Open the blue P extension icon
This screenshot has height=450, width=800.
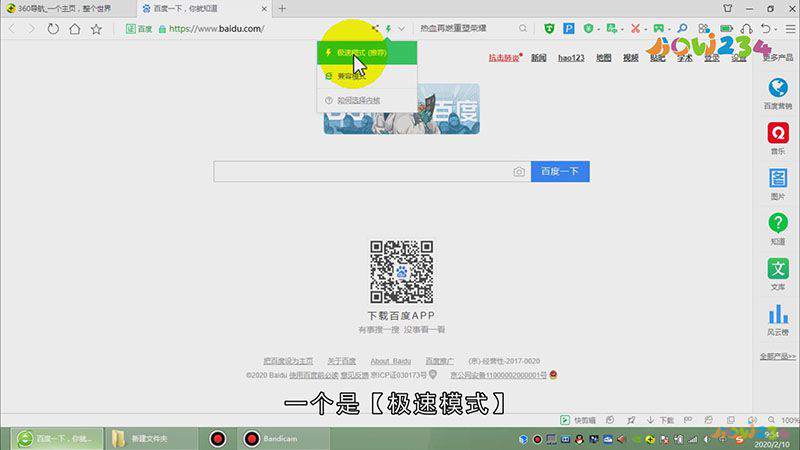568,29
